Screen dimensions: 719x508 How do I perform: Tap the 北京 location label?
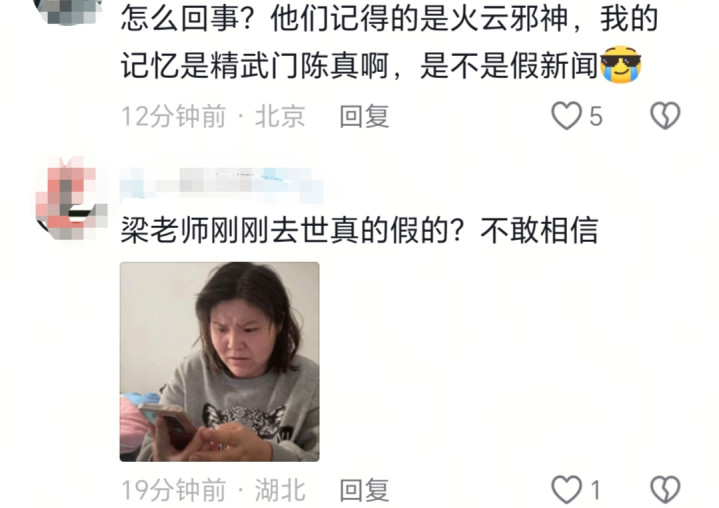tap(280, 116)
